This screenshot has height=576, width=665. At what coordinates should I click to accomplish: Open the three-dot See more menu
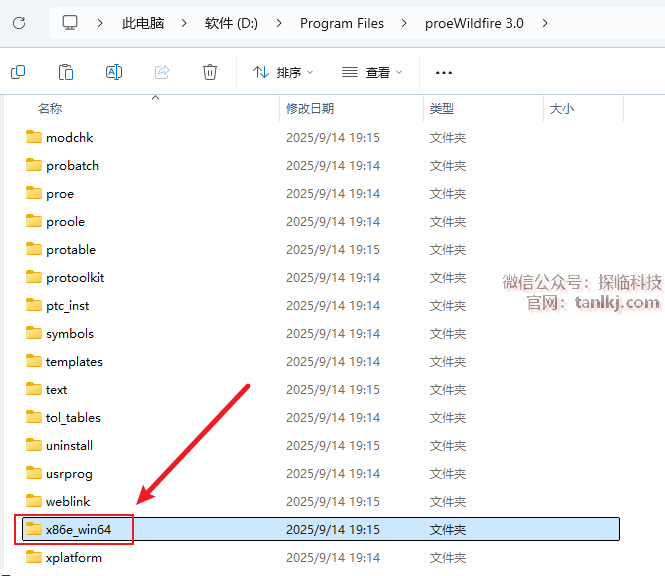tap(444, 73)
